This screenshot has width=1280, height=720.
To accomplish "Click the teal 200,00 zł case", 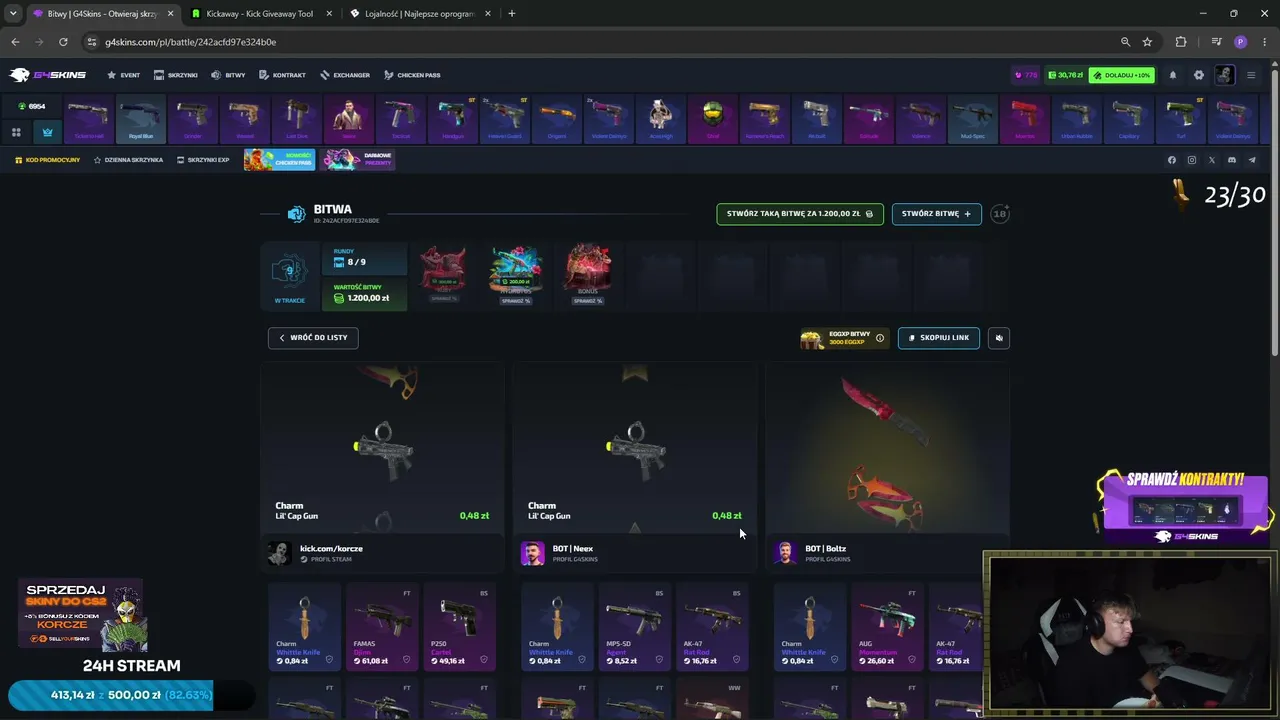I will (516, 268).
